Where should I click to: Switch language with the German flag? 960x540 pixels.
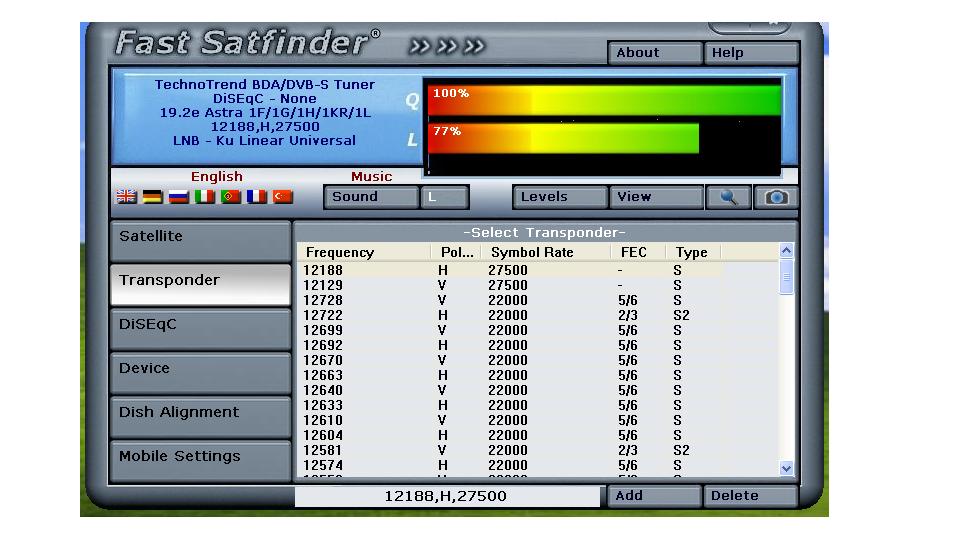click(152, 197)
